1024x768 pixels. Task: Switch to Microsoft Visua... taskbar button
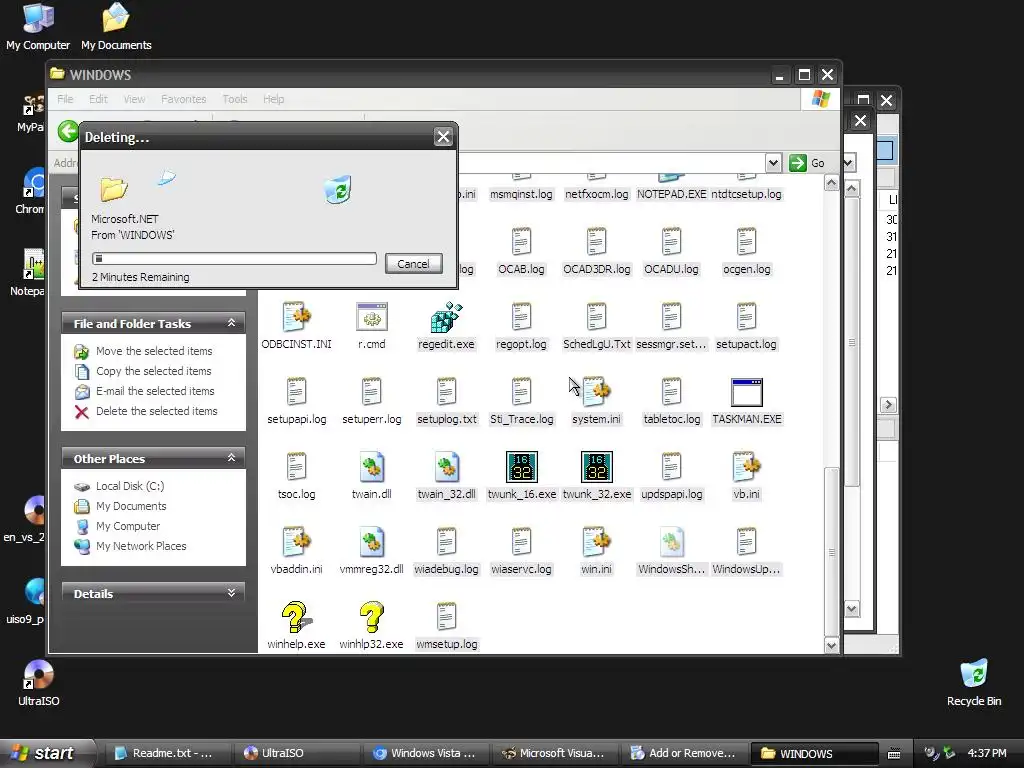pyautogui.click(x=556, y=753)
